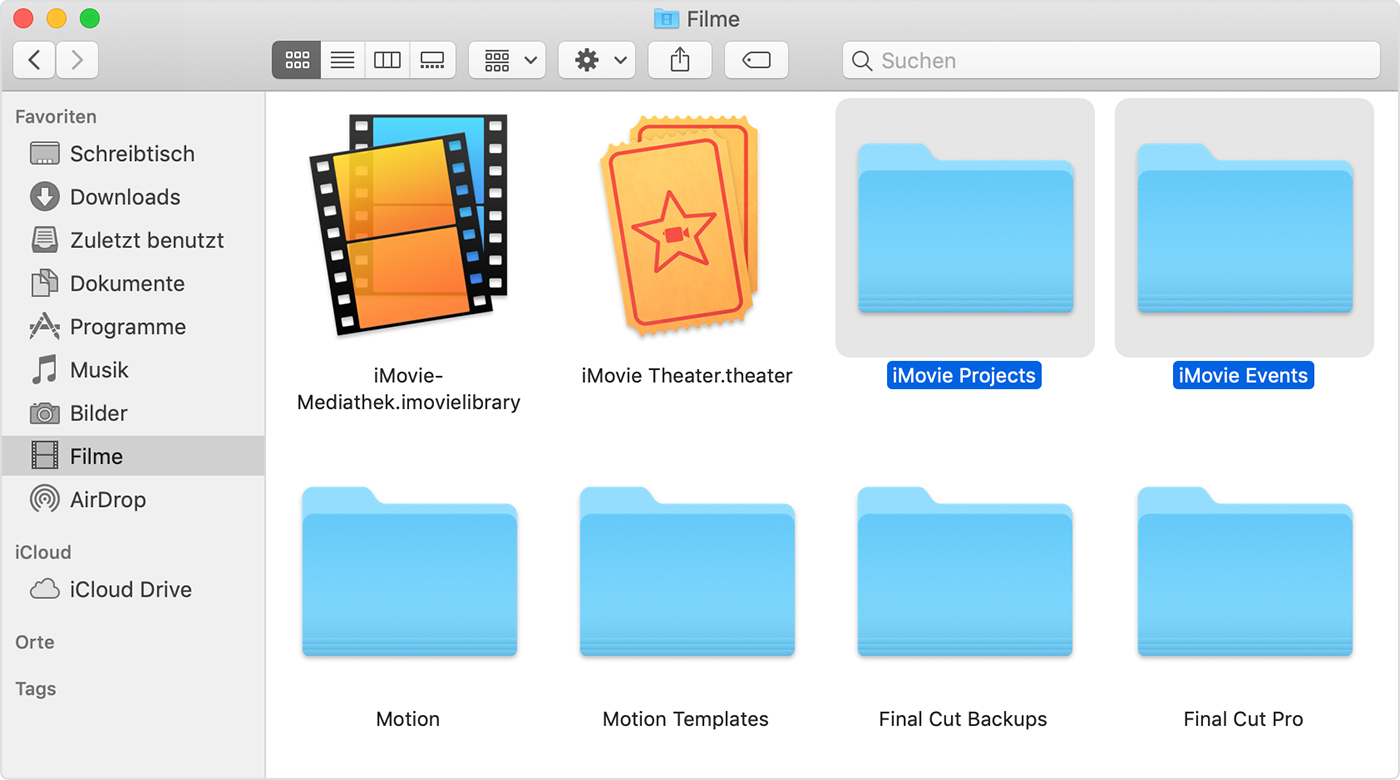
Task: Go back with the left arrow button
Action: click(35, 60)
